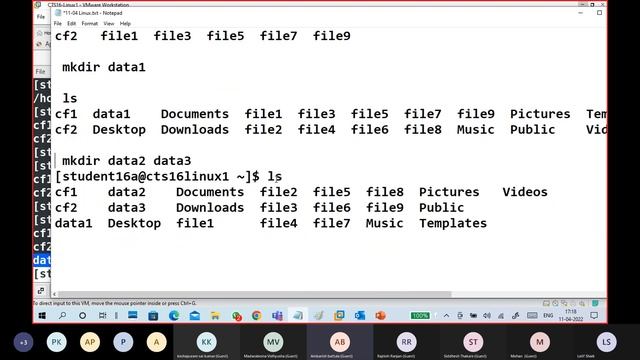Open the clock showing 17:18
Screen dimensions: 640x360
tap(571, 315)
